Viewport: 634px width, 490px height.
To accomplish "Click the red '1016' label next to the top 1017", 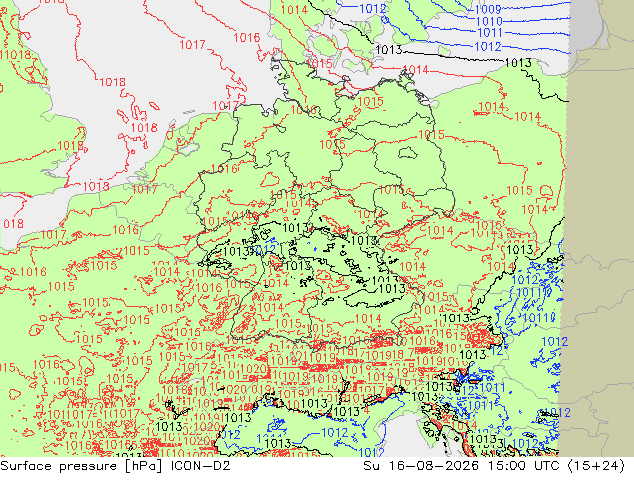I will coord(247,38).
